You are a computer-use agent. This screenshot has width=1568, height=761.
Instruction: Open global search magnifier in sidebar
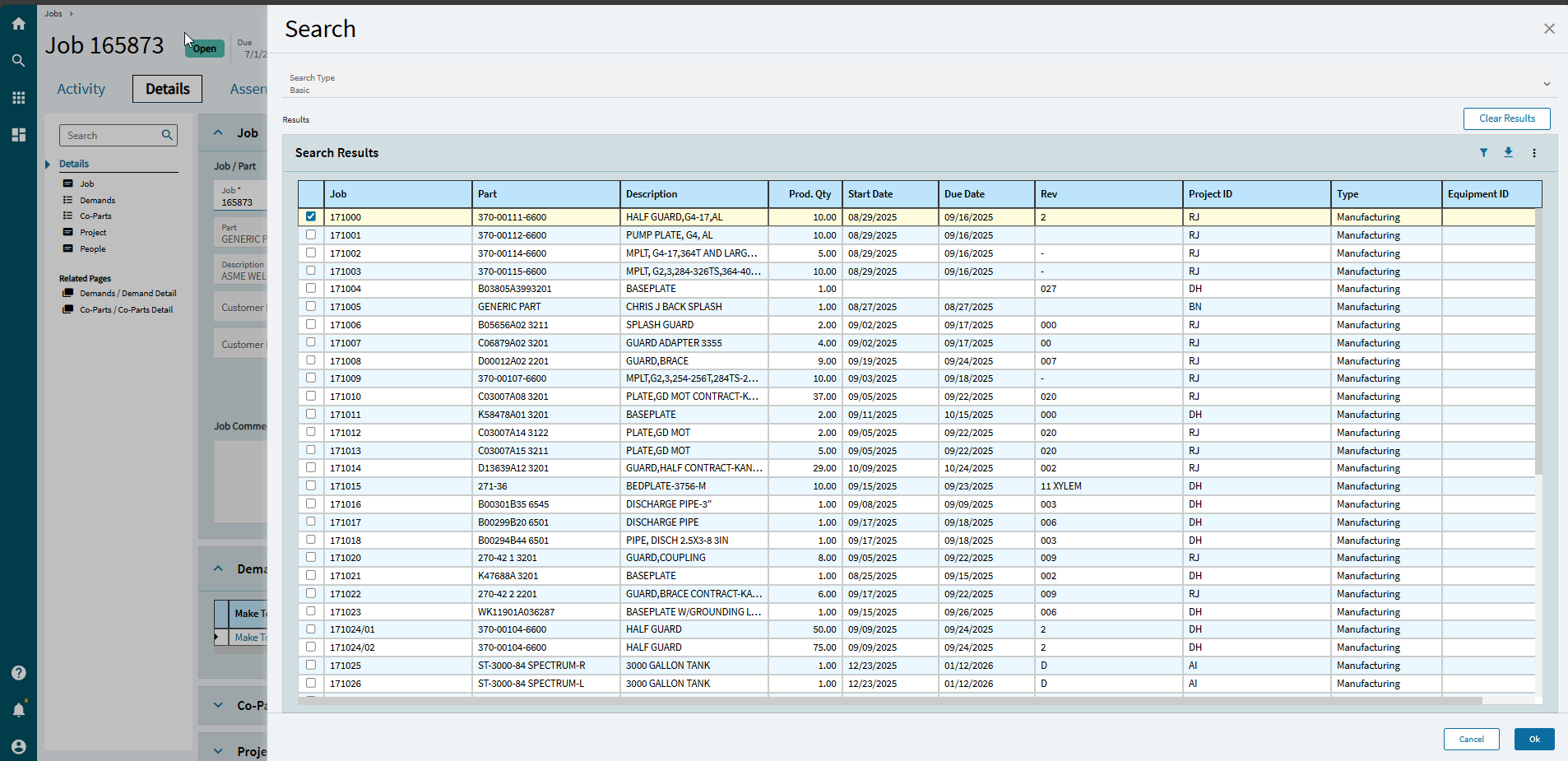tap(18, 61)
